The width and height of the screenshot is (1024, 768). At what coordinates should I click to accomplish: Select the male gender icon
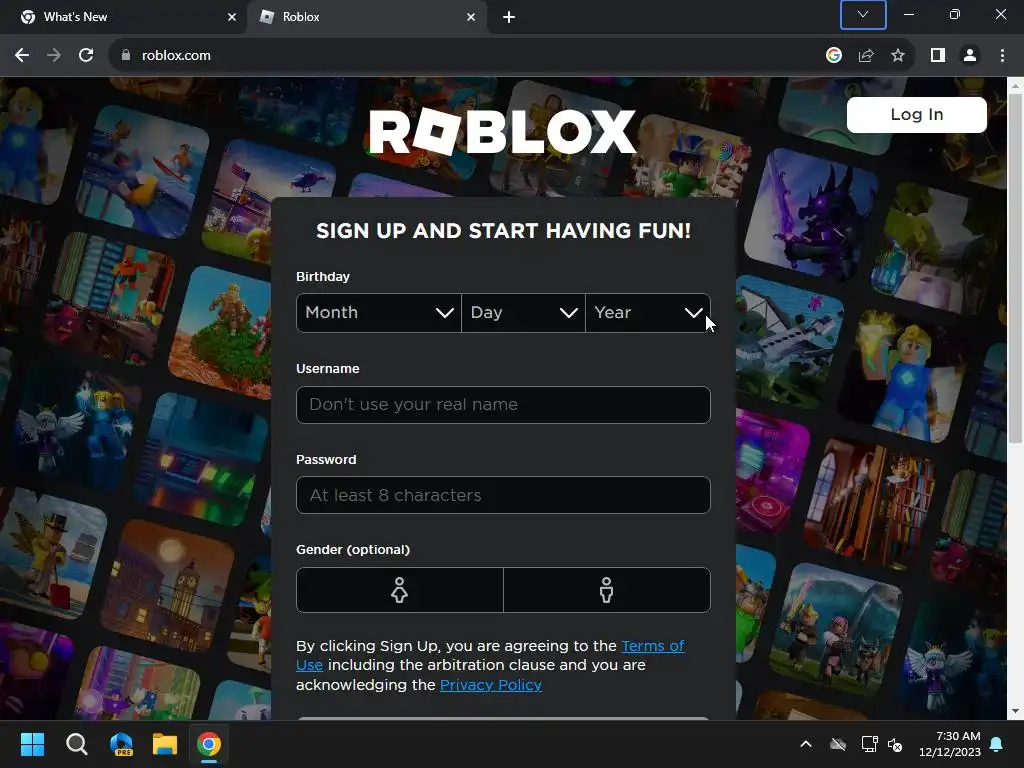point(607,590)
